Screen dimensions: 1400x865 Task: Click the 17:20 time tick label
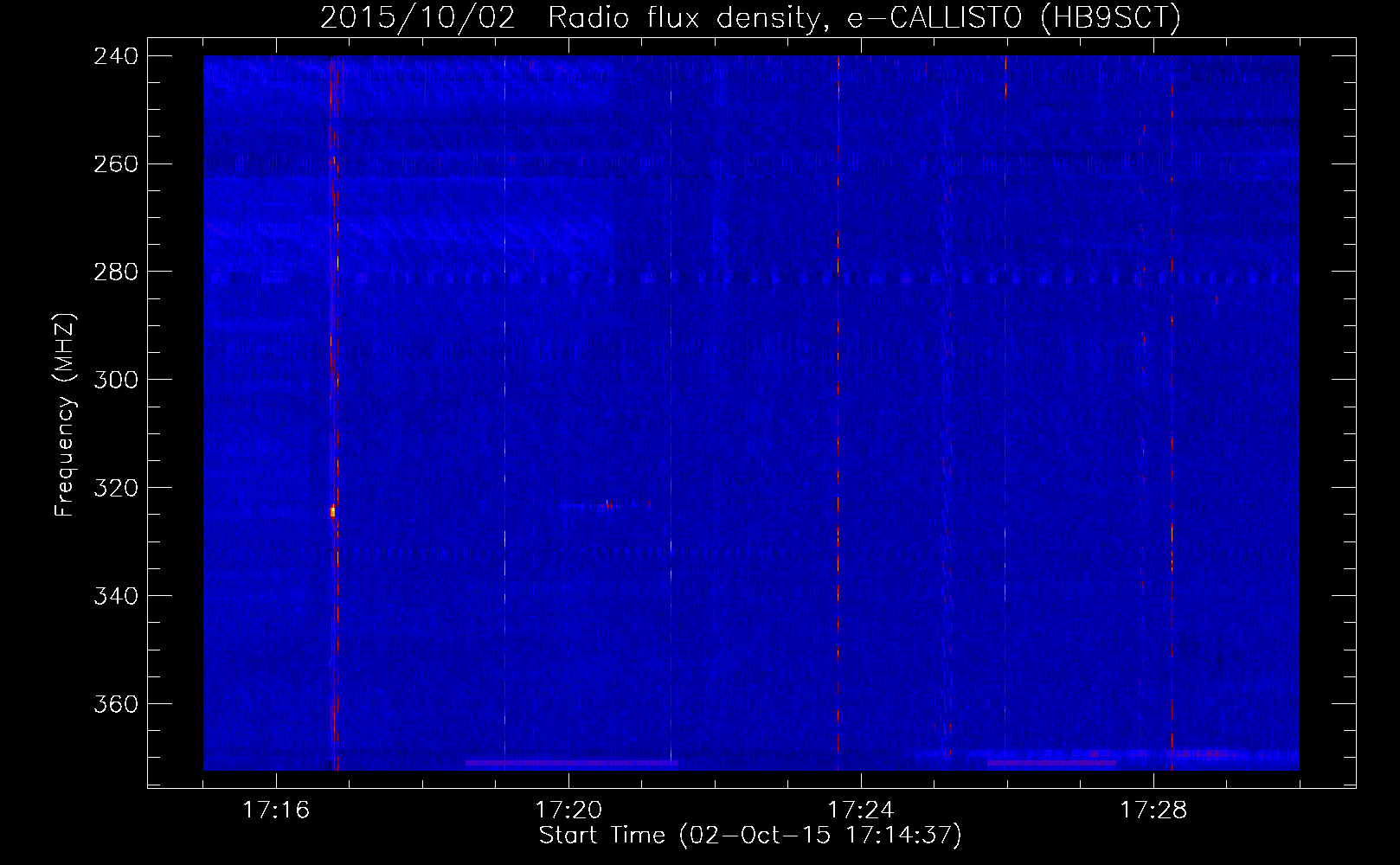coord(568,810)
